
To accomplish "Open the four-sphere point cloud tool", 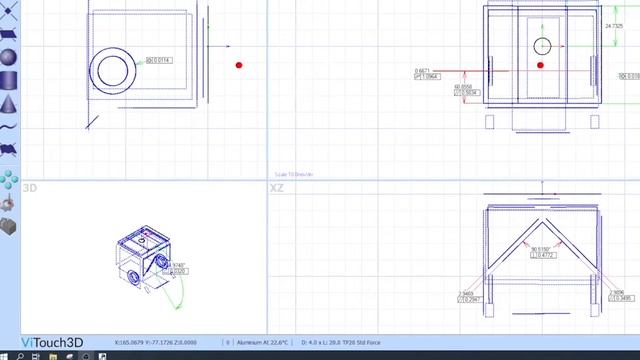I will (9, 180).
